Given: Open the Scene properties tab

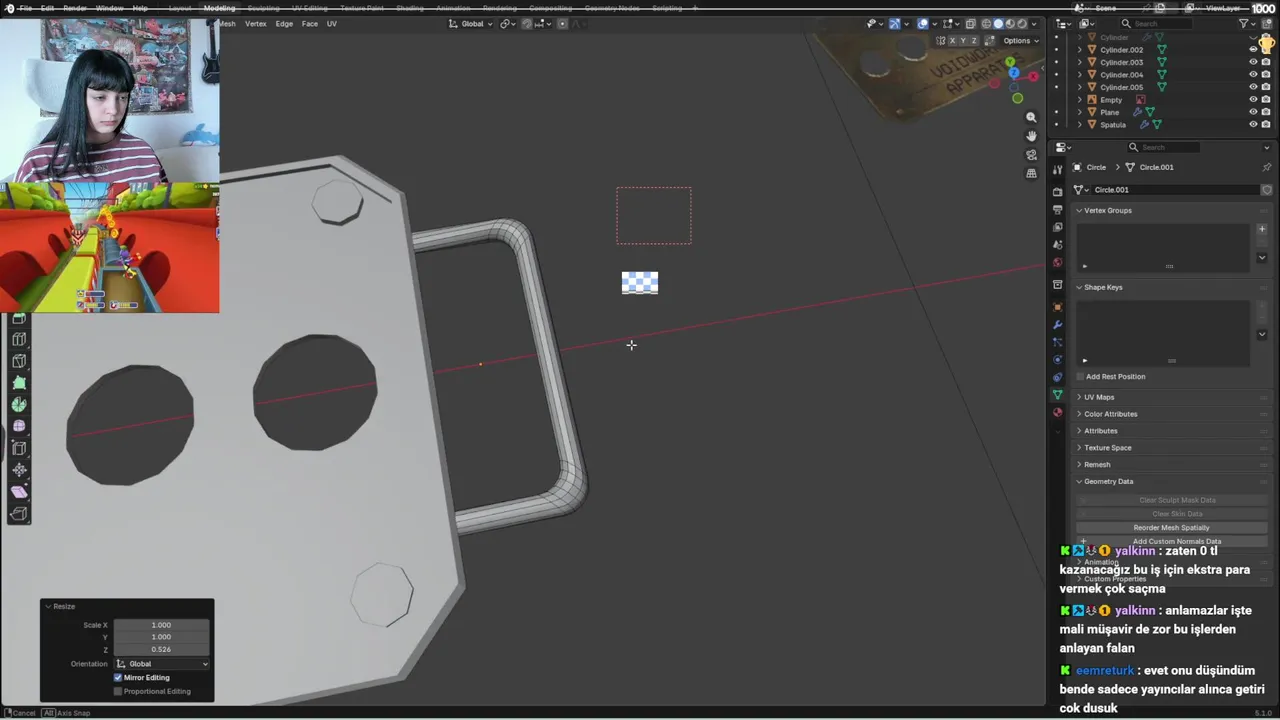Looking at the screenshot, I should (1057, 245).
